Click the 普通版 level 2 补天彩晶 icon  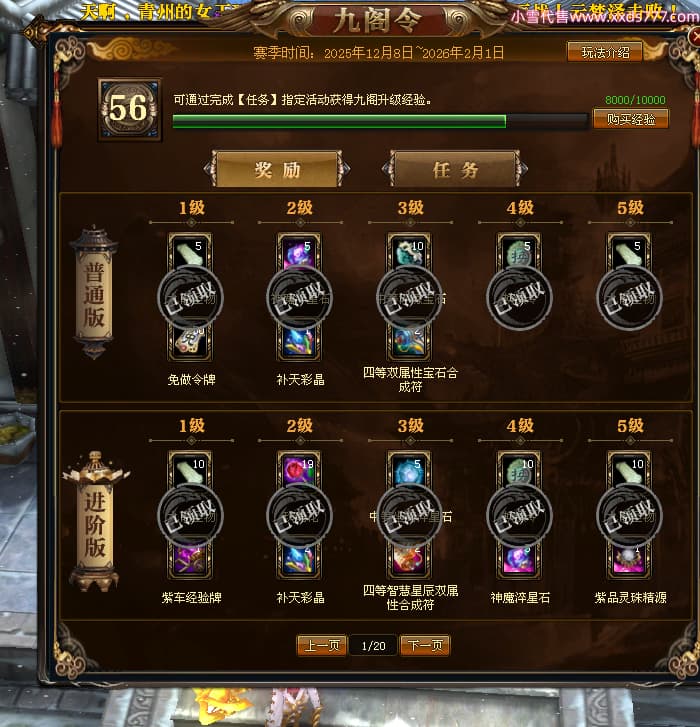tap(299, 342)
